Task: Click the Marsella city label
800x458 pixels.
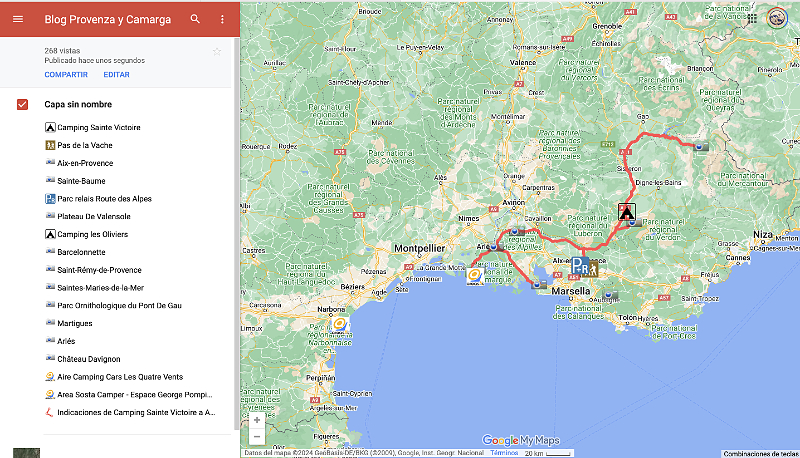Action: pyautogui.click(x=571, y=291)
